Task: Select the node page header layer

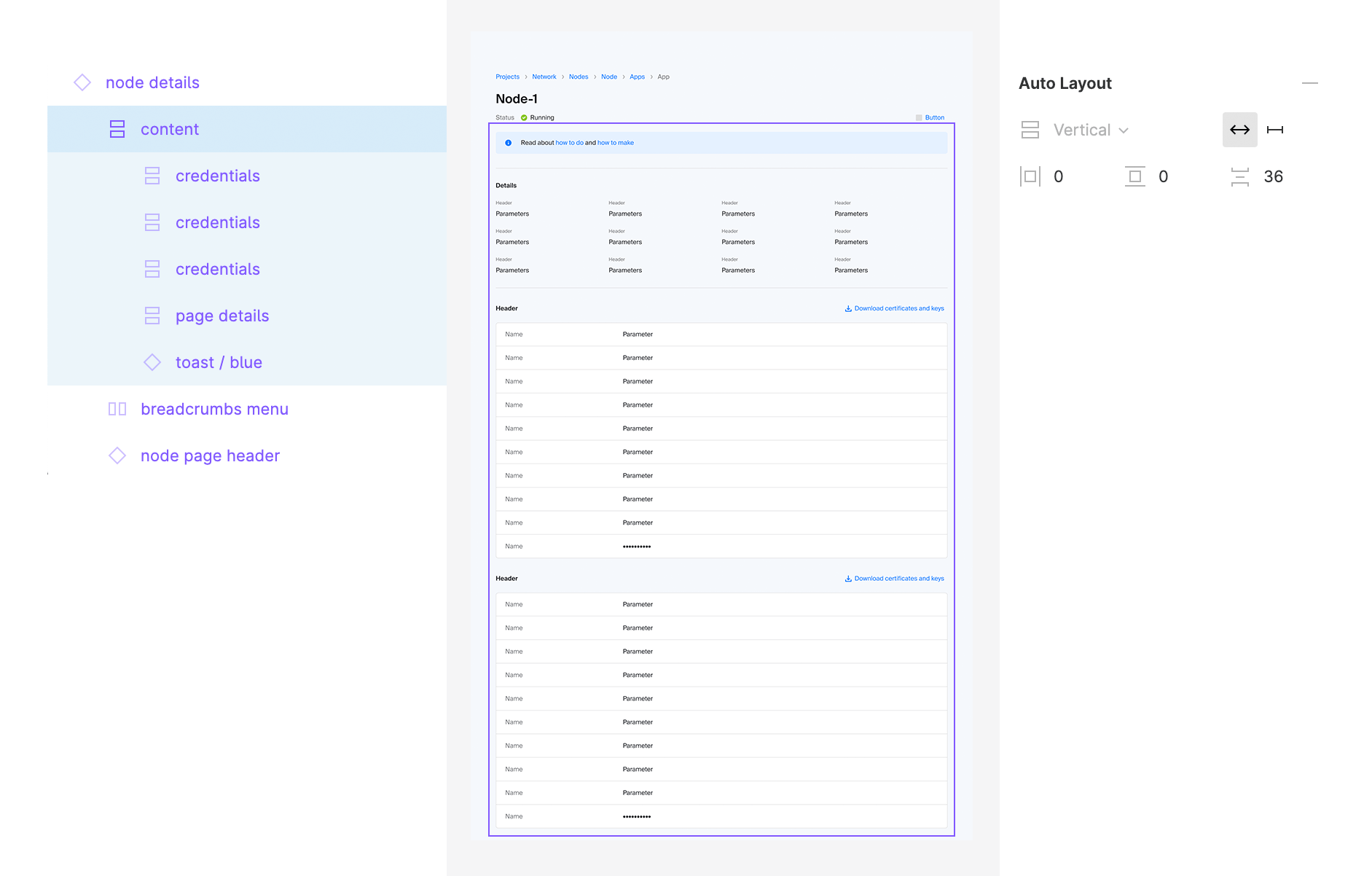Action: pos(210,455)
